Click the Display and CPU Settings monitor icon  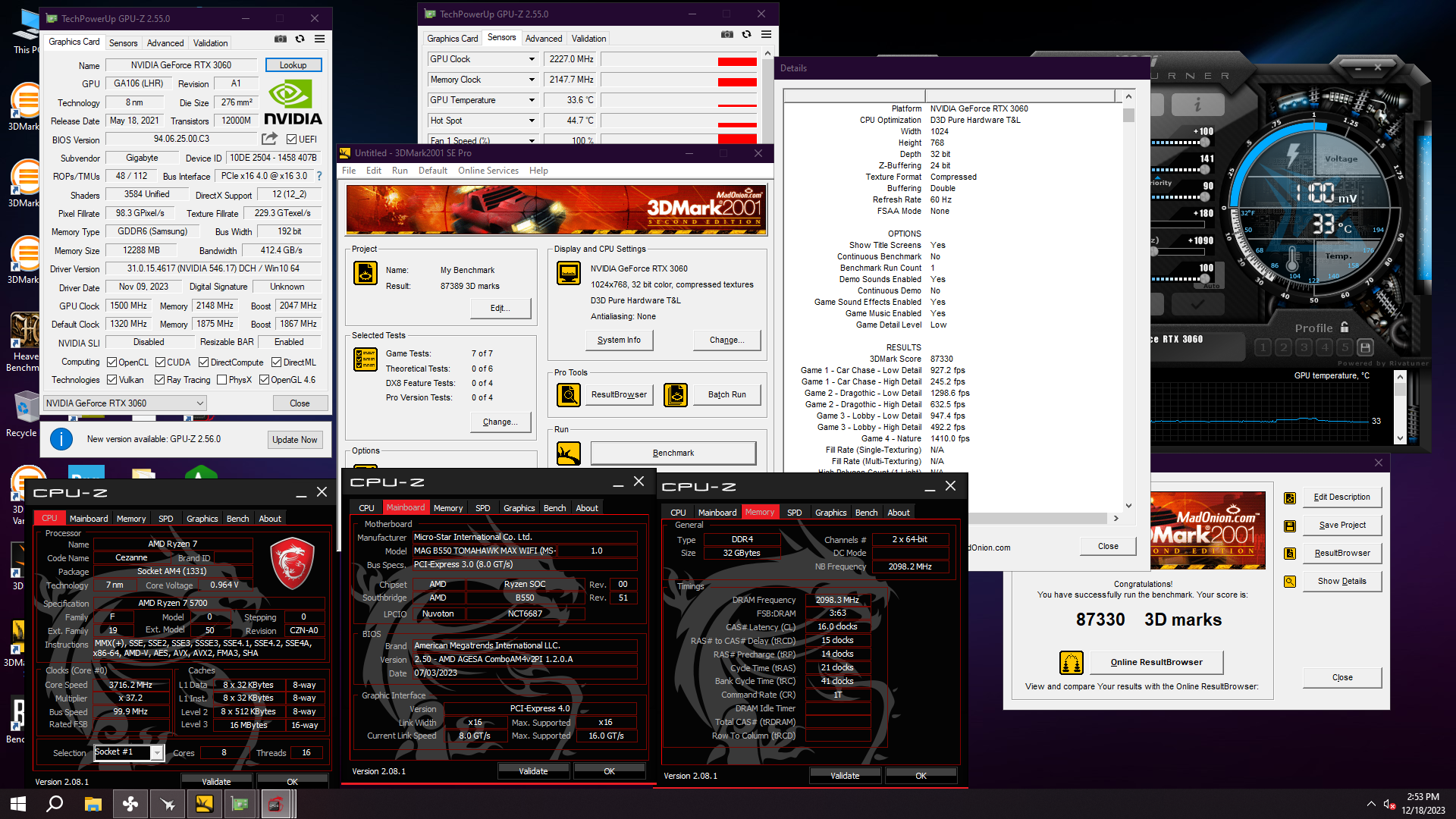(x=569, y=273)
